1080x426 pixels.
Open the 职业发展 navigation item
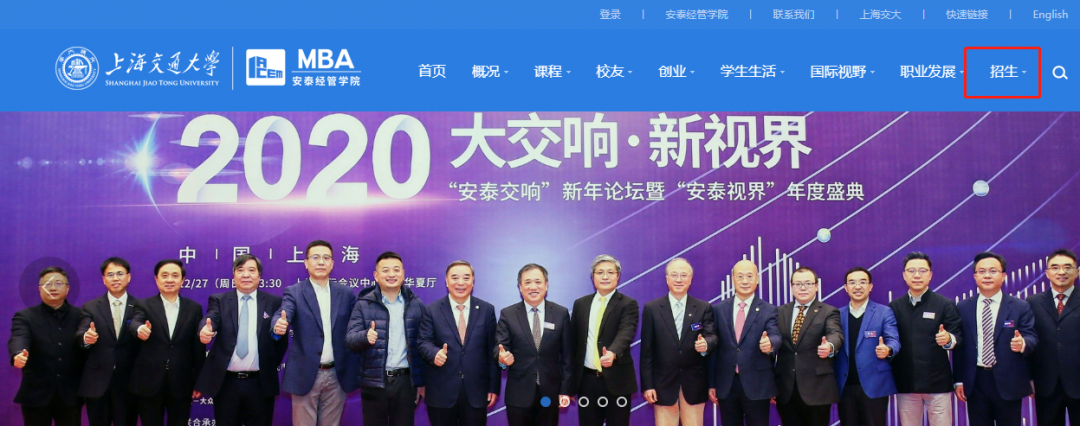tap(932, 72)
